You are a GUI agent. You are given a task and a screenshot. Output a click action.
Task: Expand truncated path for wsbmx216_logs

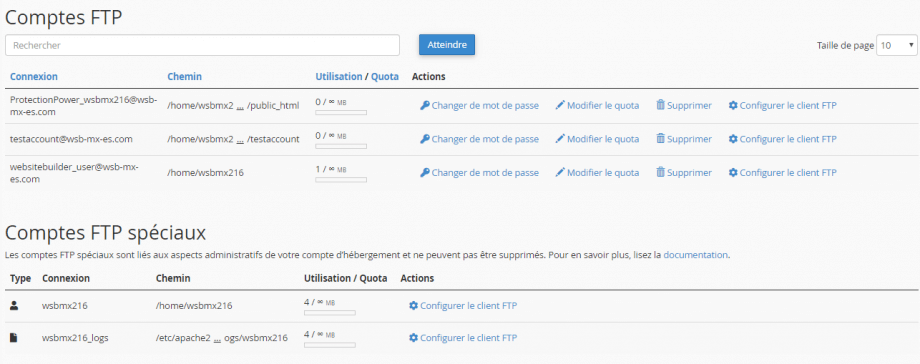pos(217,338)
